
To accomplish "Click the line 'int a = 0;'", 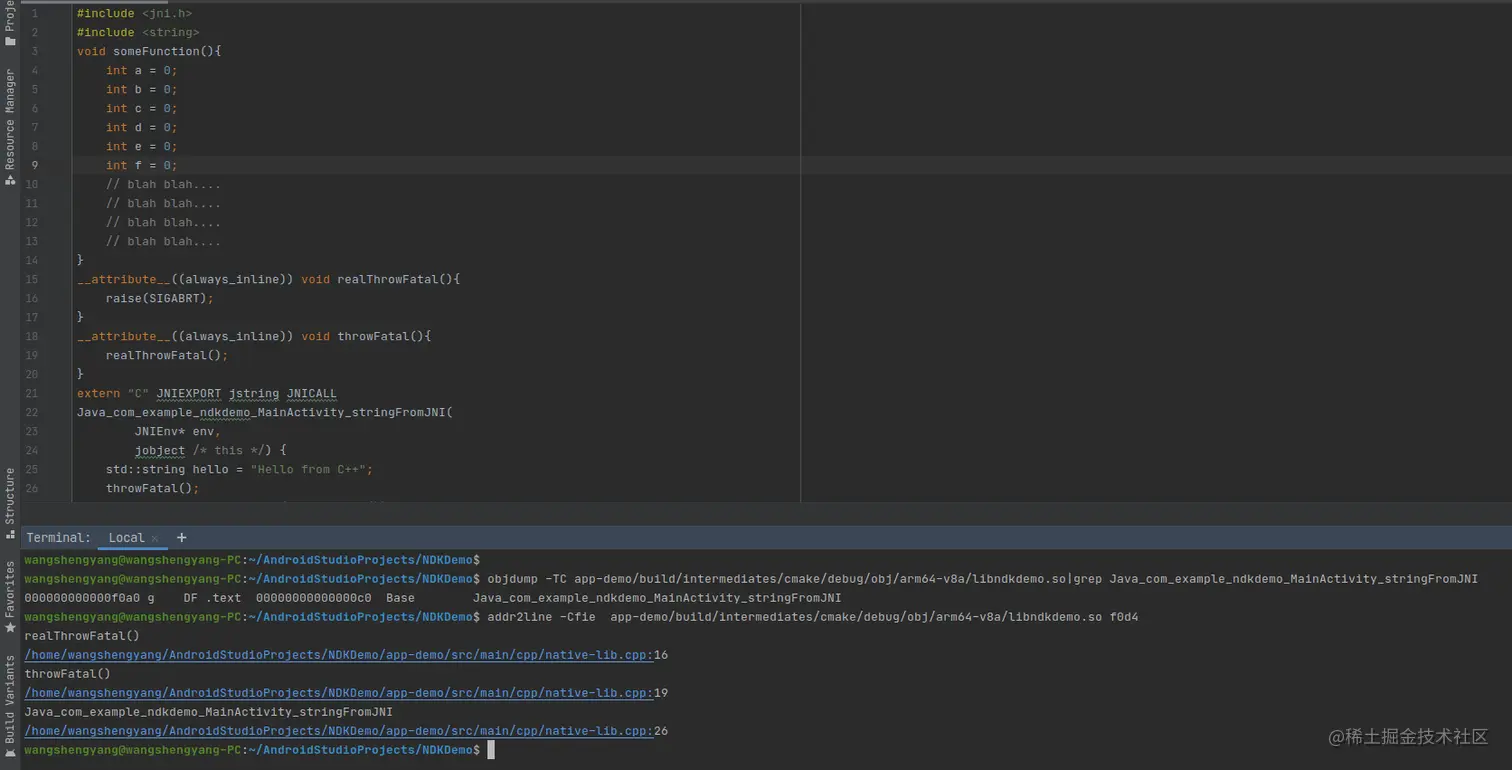I will (x=141, y=71).
